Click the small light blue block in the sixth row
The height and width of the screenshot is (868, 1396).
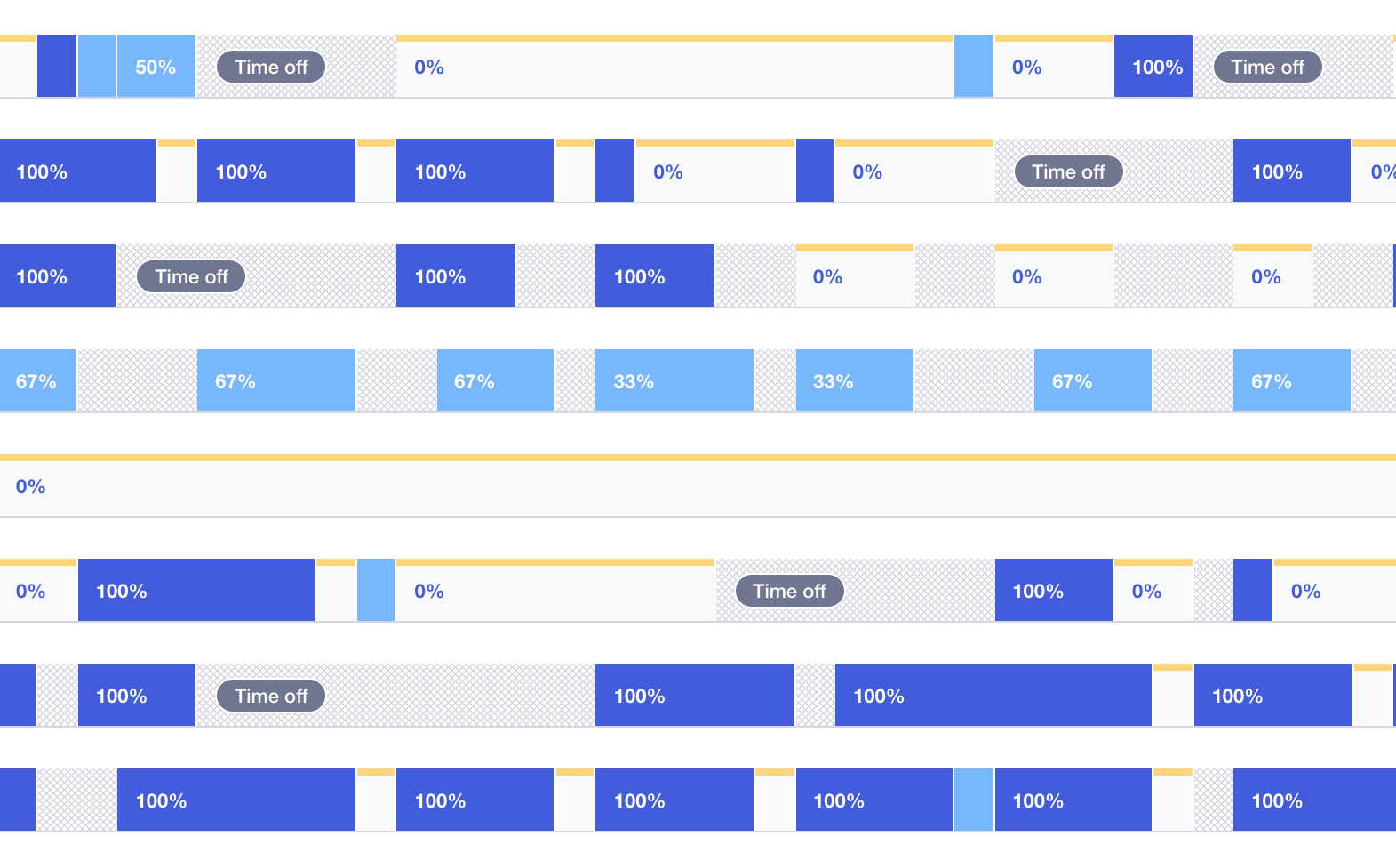click(x=376, y=591)
